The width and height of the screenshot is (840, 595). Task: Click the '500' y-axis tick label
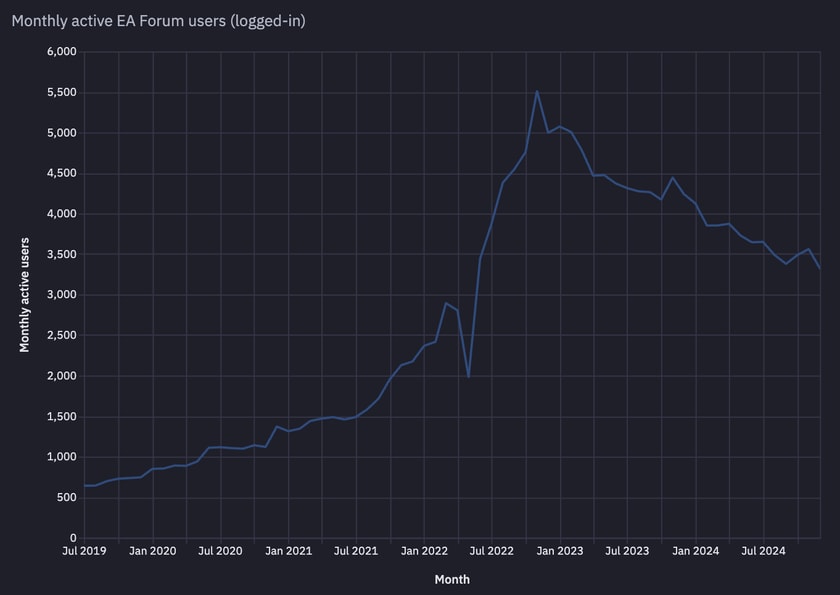pyautogui.click(x=66, y=498)
